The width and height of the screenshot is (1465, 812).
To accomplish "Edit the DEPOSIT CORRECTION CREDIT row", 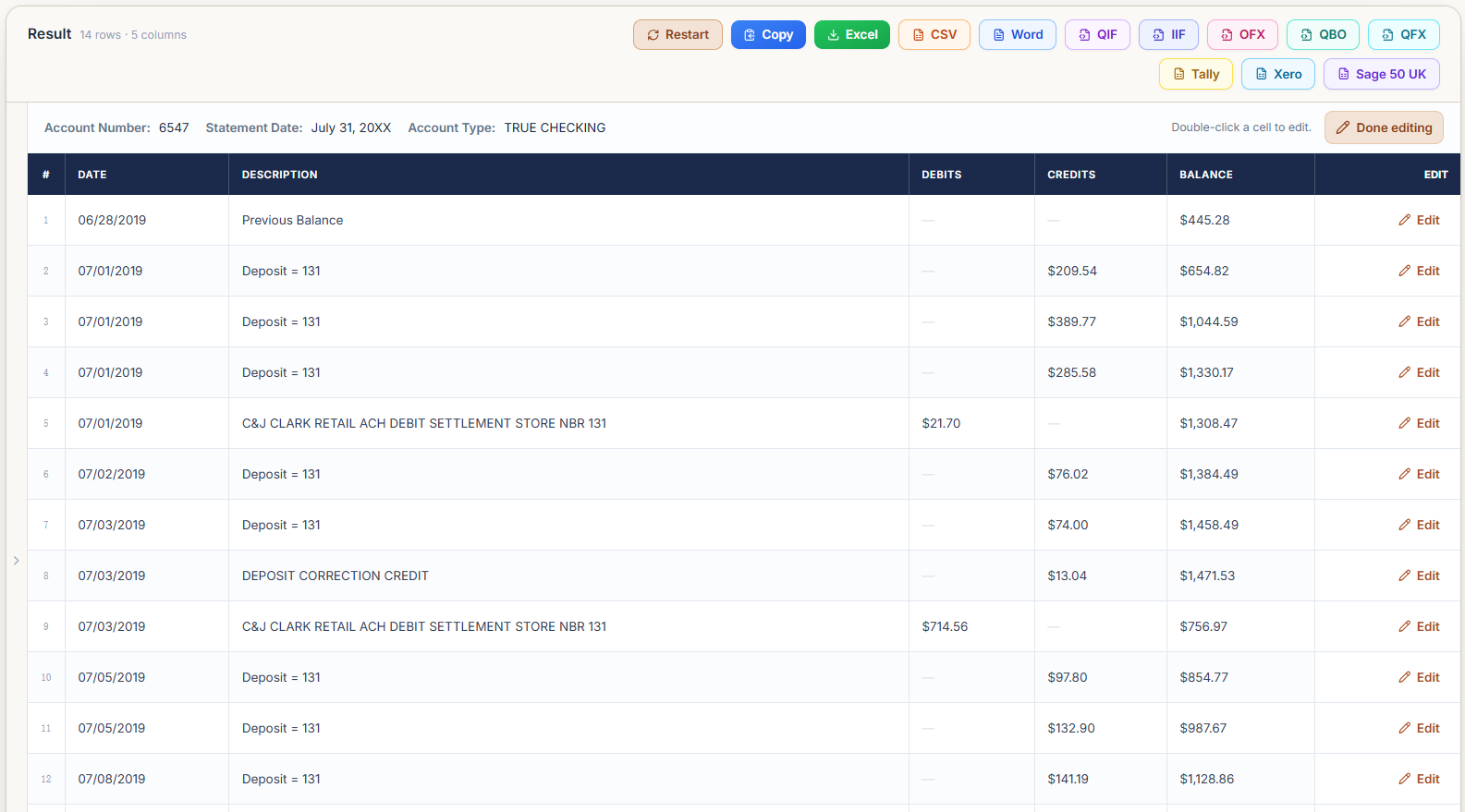I will 1419,576.
